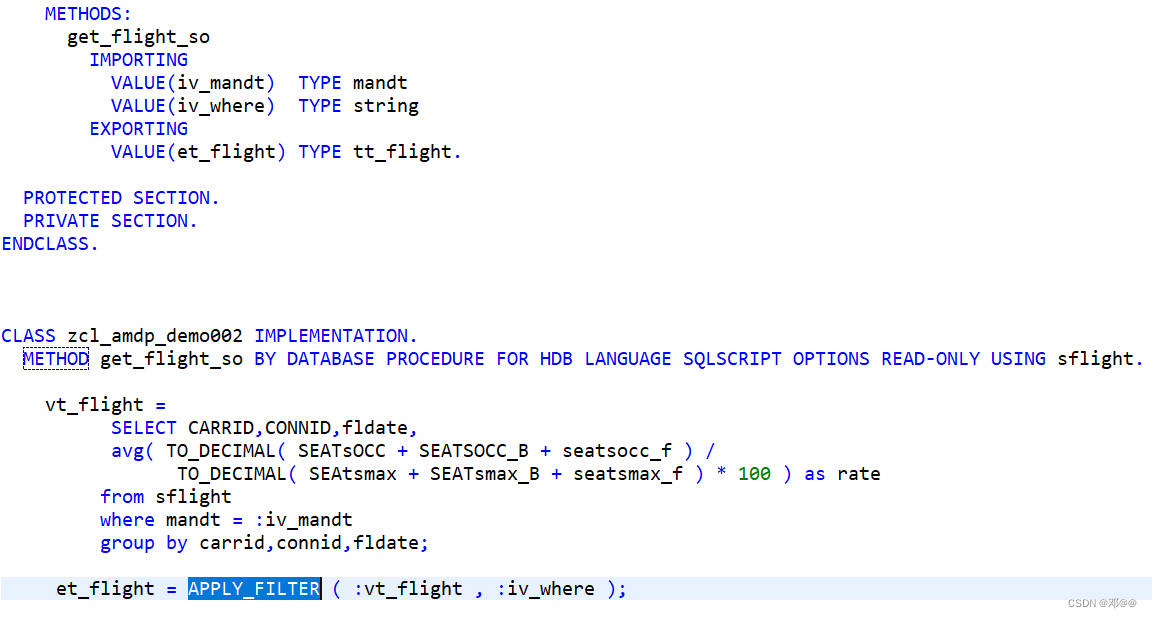Click the highlighted APPLY_FILTER keyword
This screenshot has width=1152, height=618.
click(253, 588)
